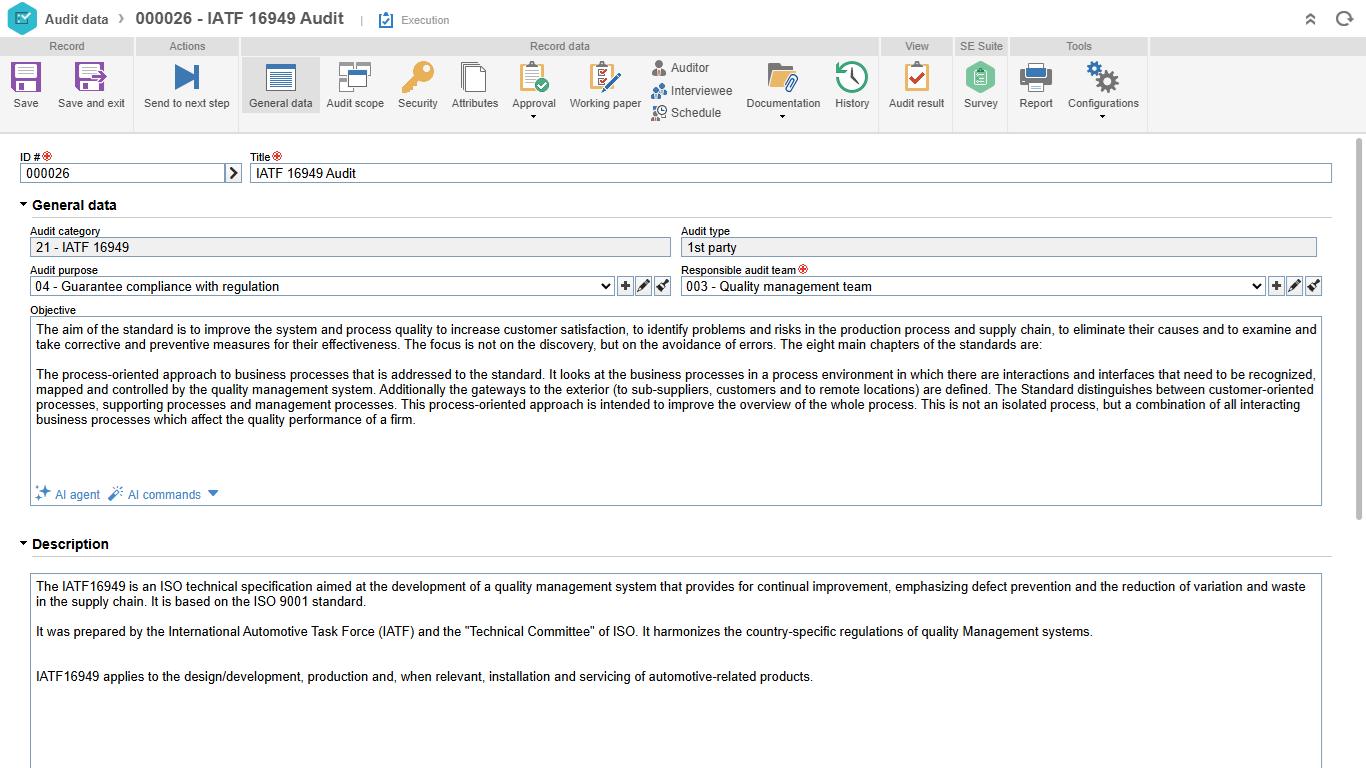Open Schedule record data
1366x768 pixels.
coord(687,113)
